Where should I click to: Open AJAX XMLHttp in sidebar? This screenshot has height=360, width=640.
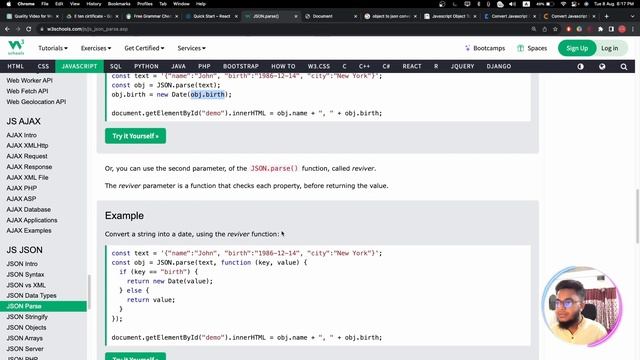27,145
